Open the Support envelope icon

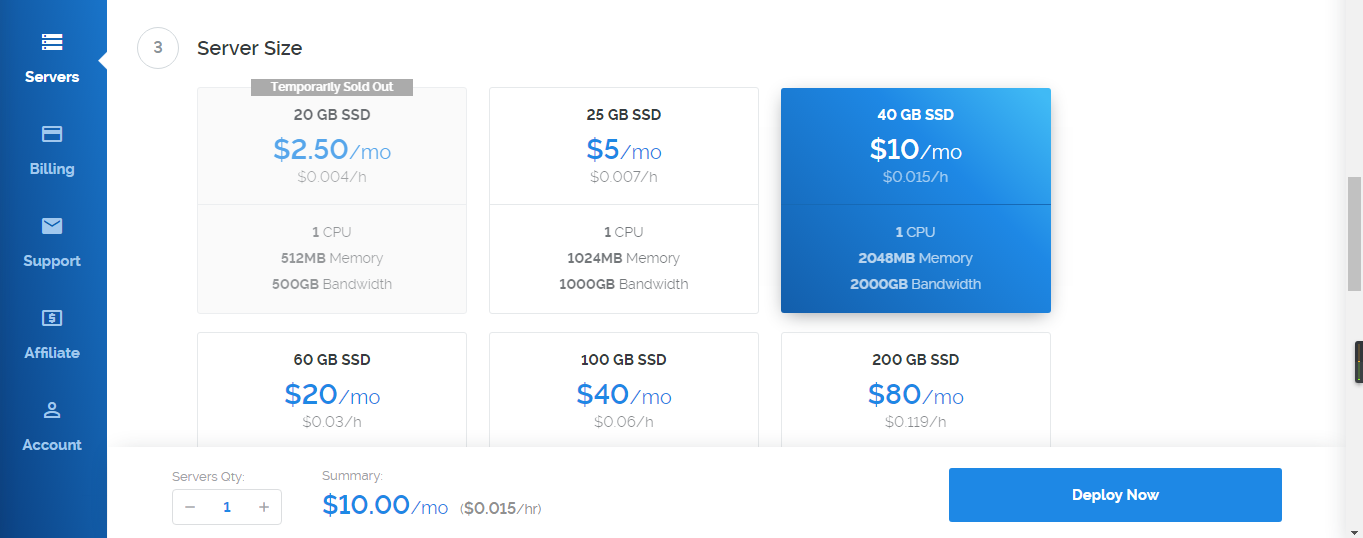coord(52,226)
